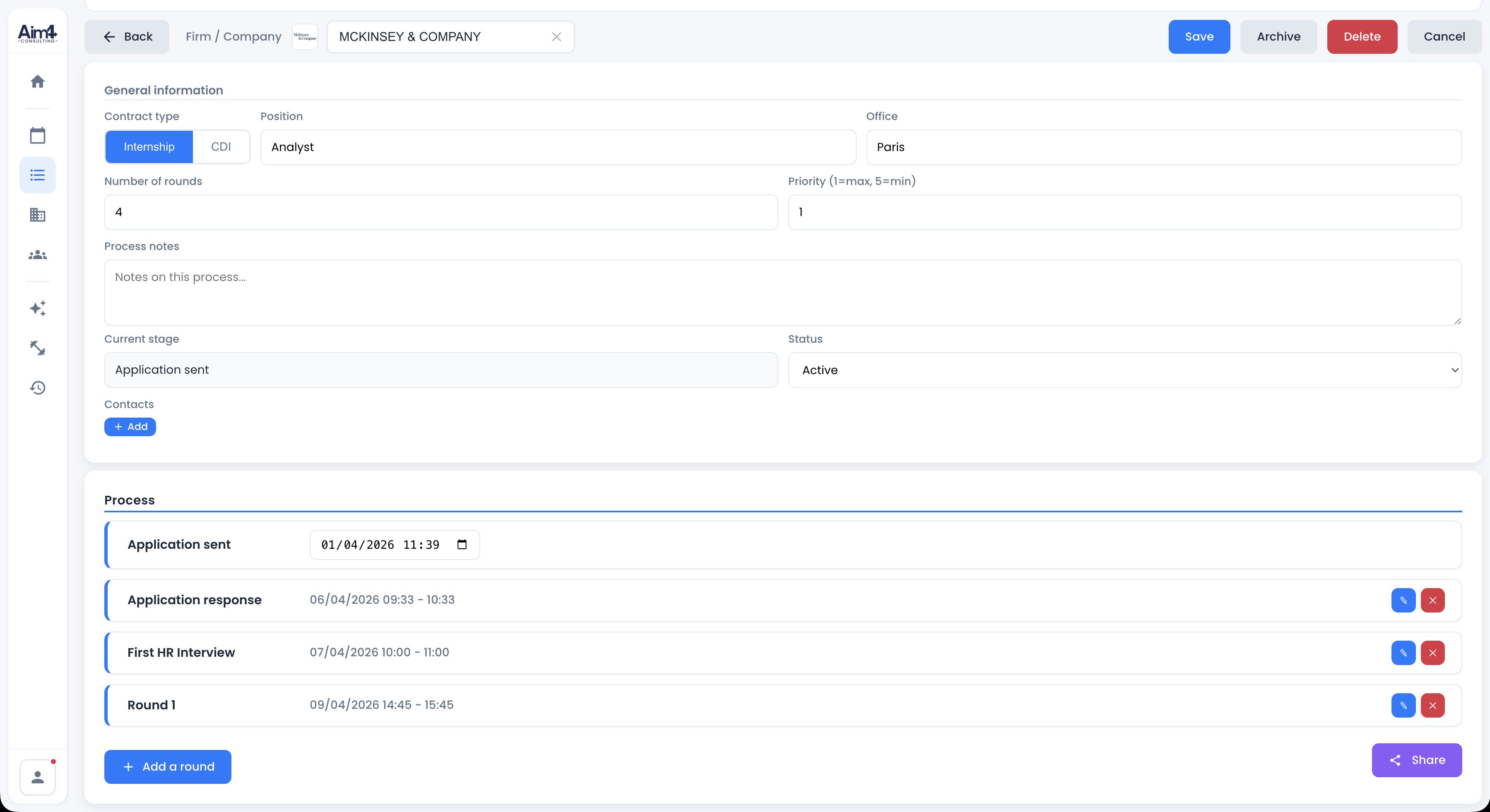Focus the Position field containing Analyst
1490x812 pixels.
[x=558, y=147]
